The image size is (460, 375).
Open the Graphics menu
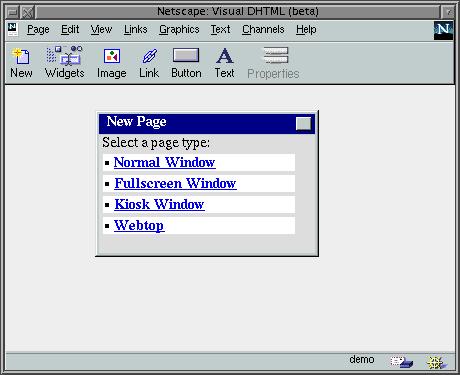(x=179, y=30)
